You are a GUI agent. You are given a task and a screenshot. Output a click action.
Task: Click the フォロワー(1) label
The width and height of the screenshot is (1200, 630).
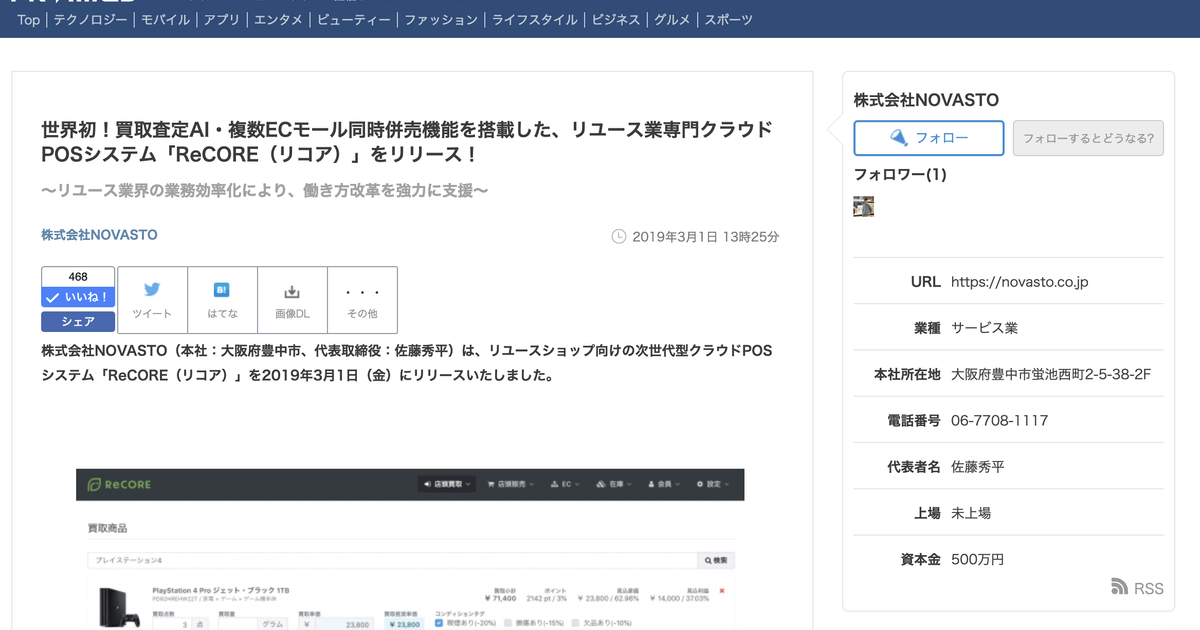point(900,174)
